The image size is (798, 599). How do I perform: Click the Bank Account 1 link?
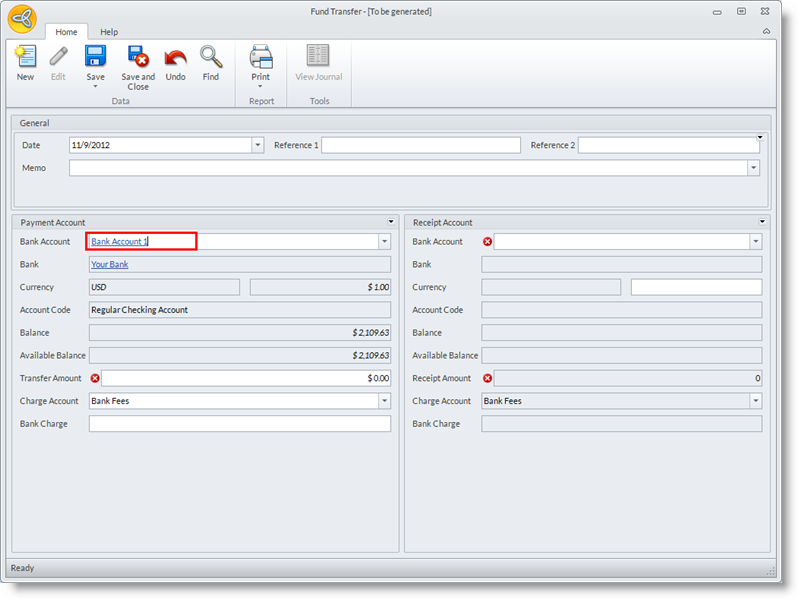pos(119,241)
